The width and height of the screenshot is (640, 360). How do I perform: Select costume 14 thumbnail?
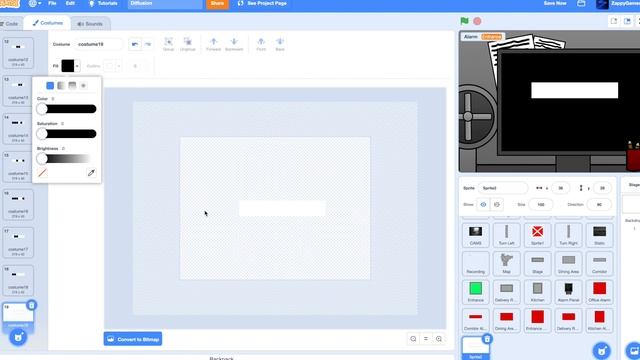pyautogui.click(x=18, y=129)
